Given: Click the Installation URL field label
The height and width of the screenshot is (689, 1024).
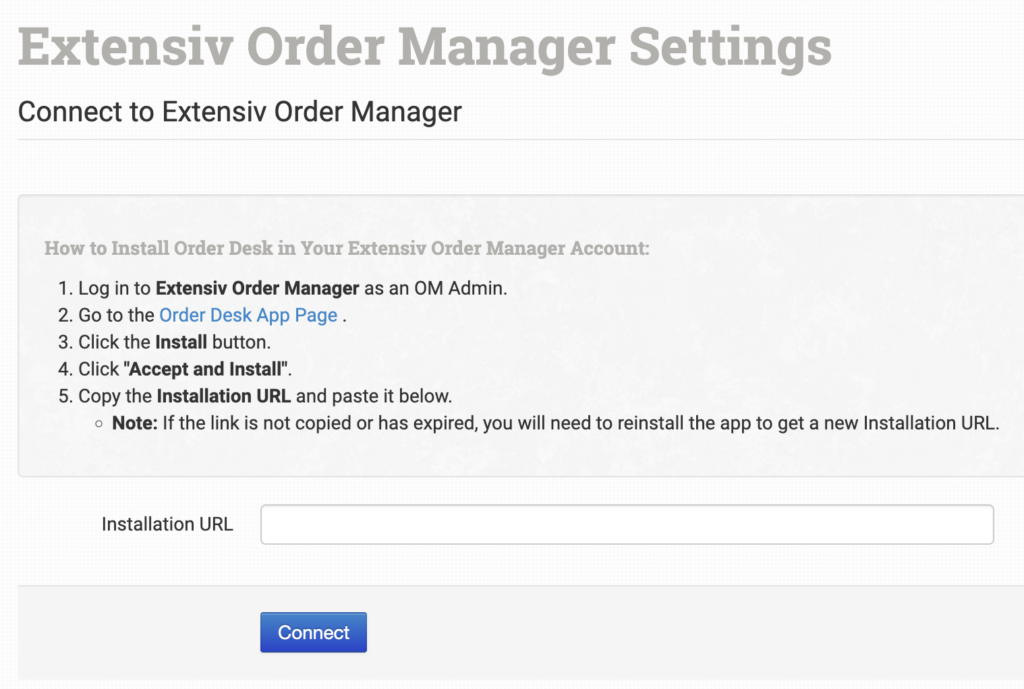Looking at the screenshot, I should (167, 524).
